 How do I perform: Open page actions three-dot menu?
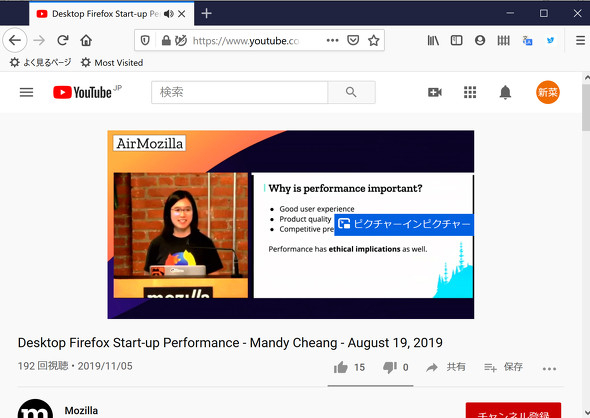(x=332, y=40)
